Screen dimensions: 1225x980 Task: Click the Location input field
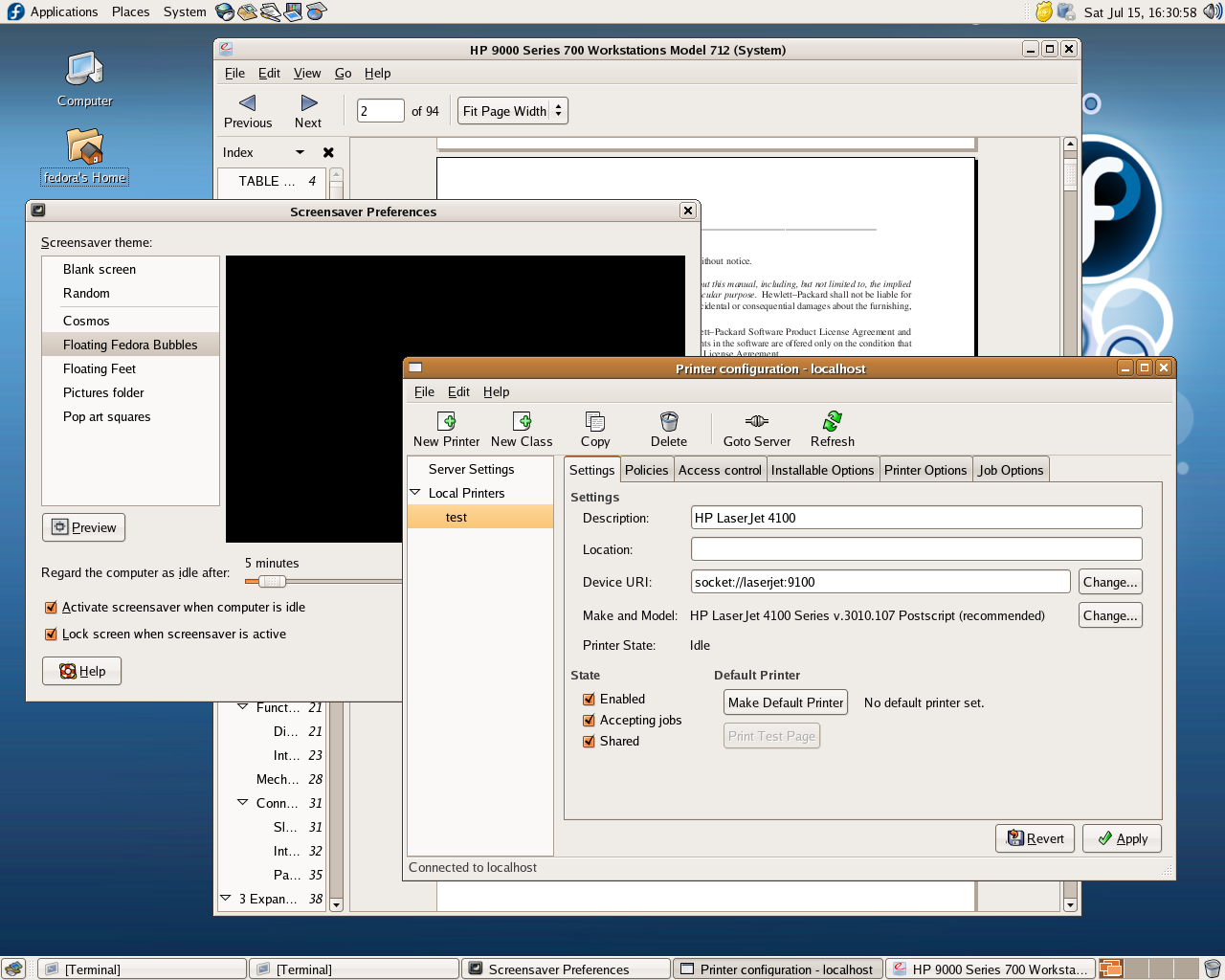tap(916, 549)
